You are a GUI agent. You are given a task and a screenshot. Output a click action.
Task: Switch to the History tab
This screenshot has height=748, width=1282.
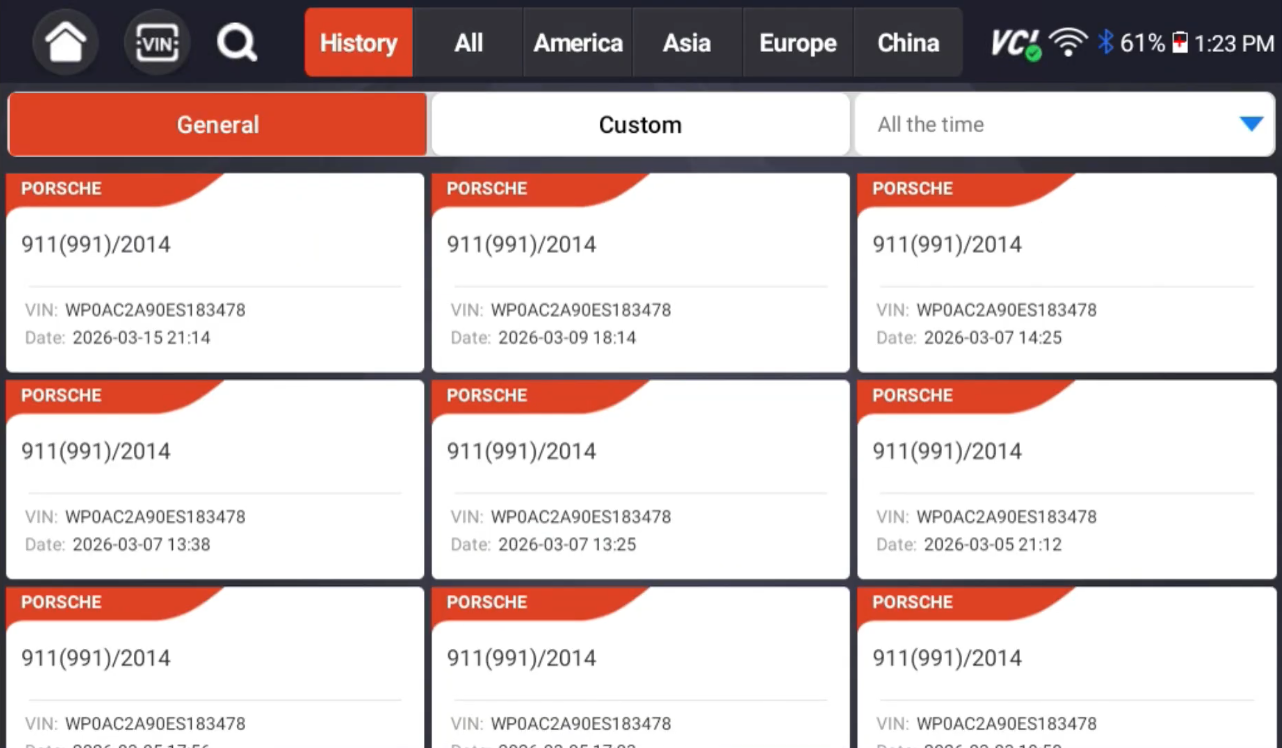[358, 43]
